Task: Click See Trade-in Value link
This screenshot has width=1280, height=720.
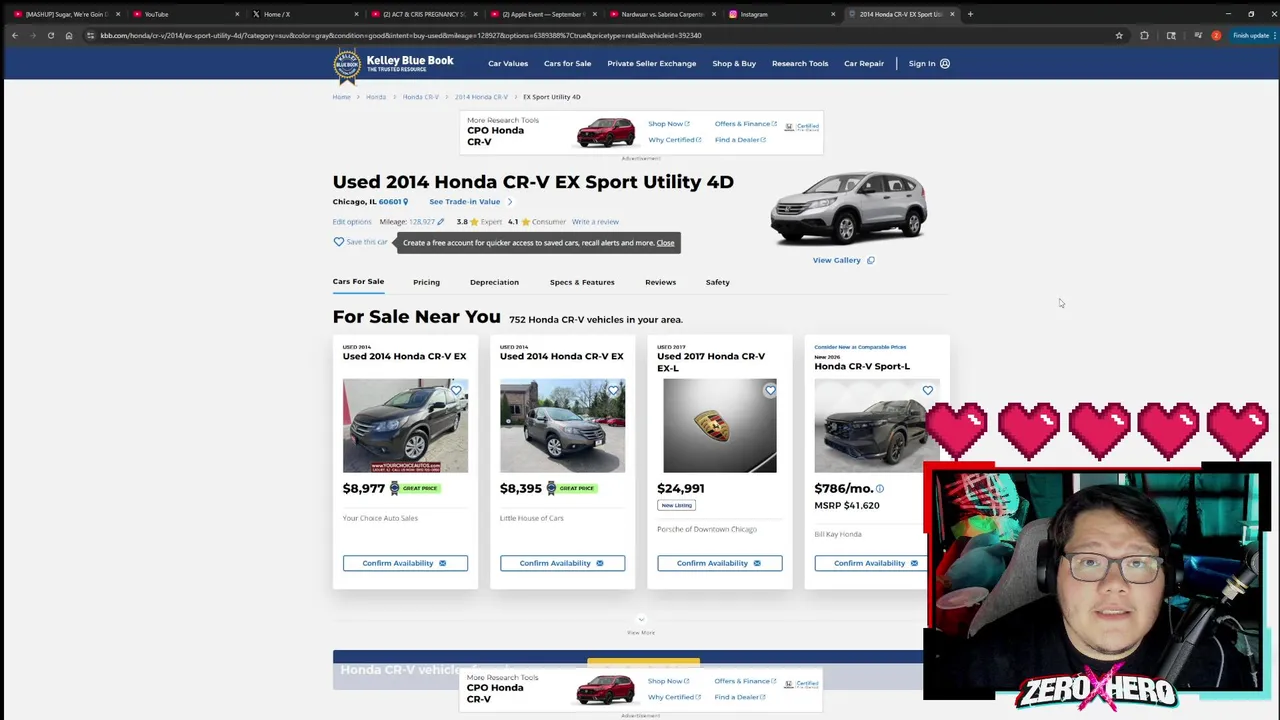Action: [465, 202]
